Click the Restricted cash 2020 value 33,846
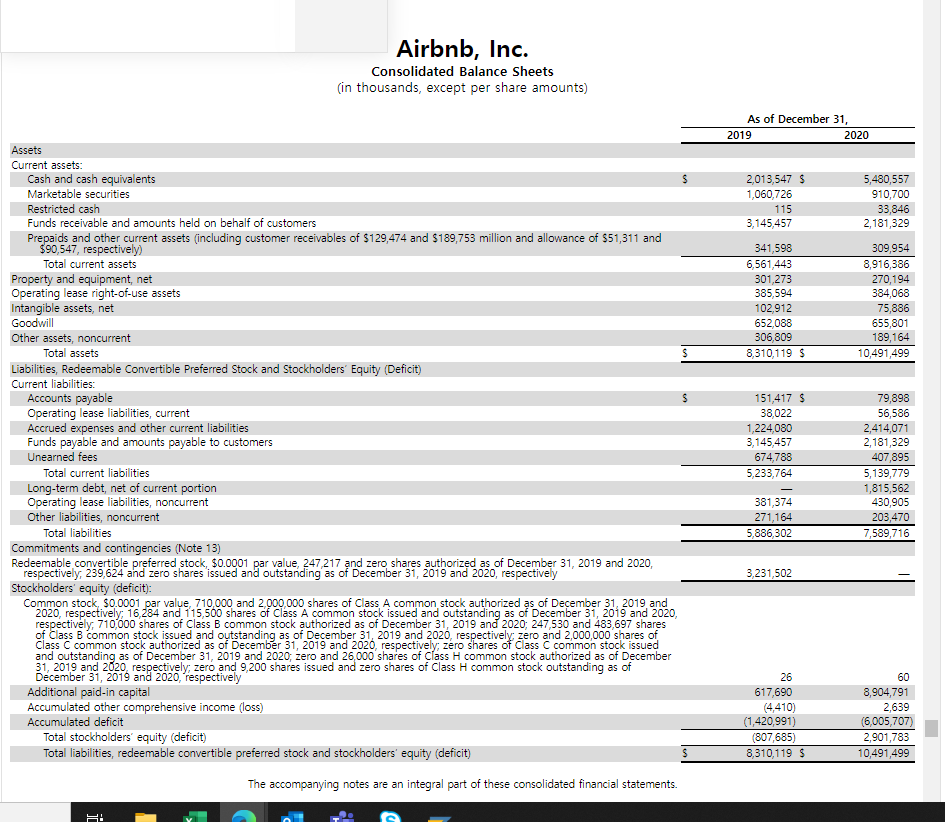 point(893,209)
